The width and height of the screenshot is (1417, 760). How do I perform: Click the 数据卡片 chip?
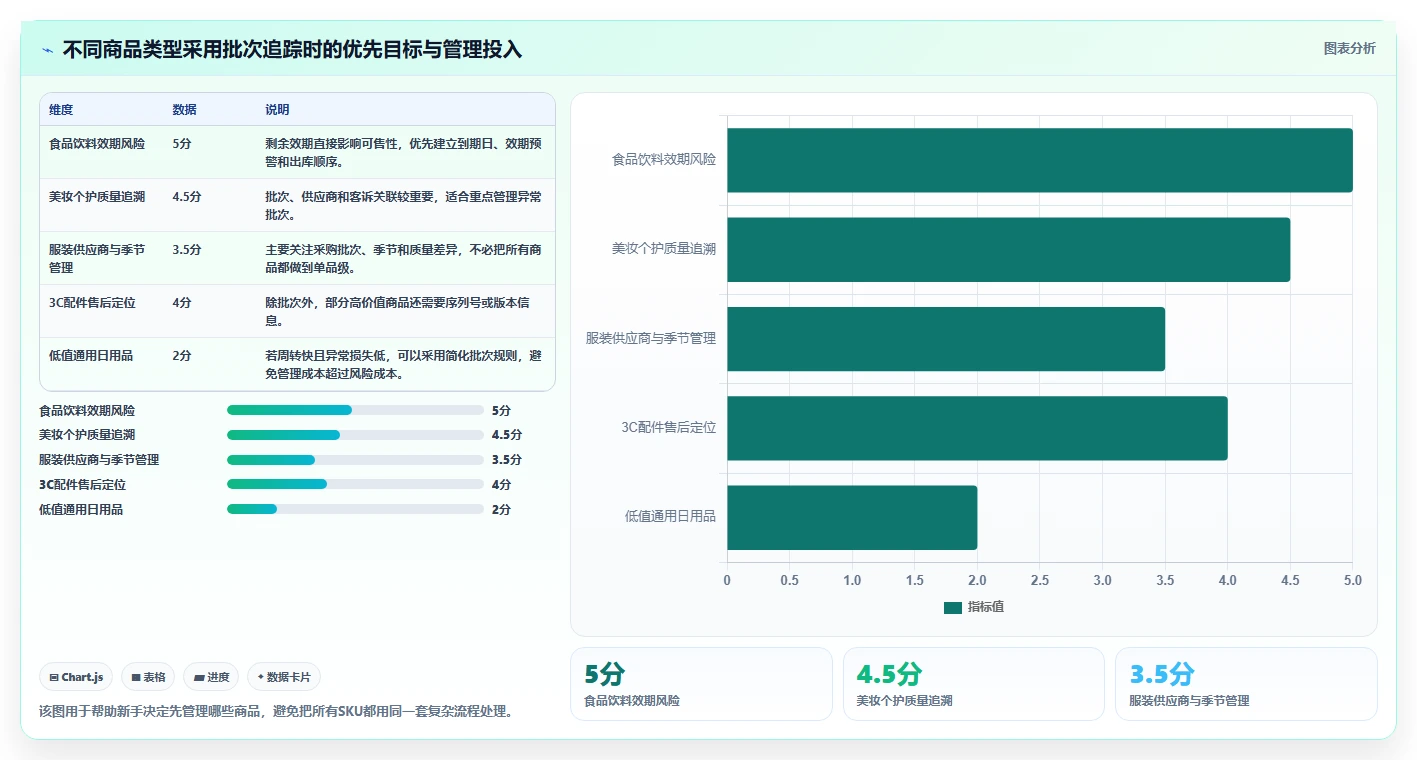[x=284, y=677]
